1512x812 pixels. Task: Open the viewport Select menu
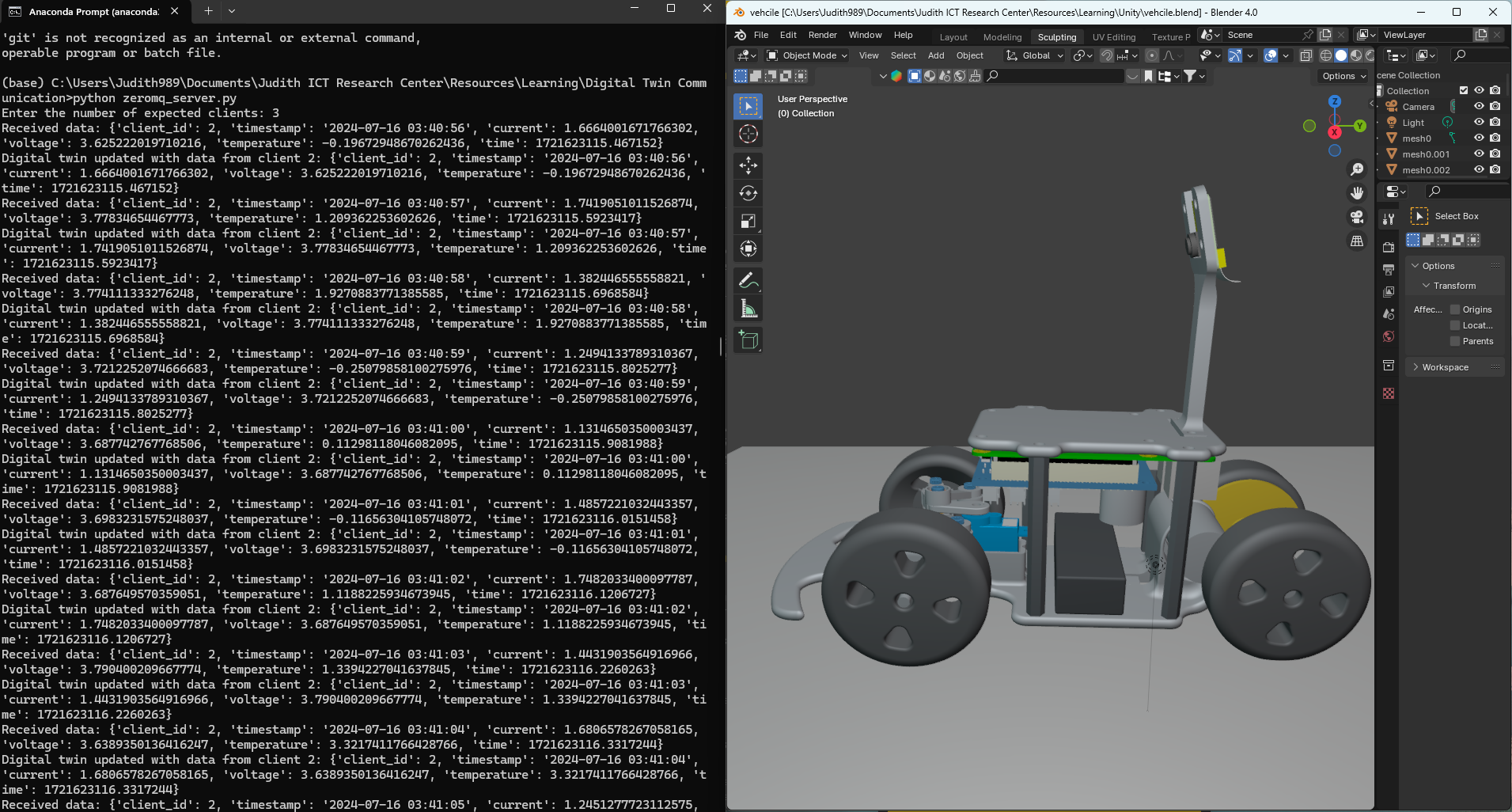pos(903,55)
